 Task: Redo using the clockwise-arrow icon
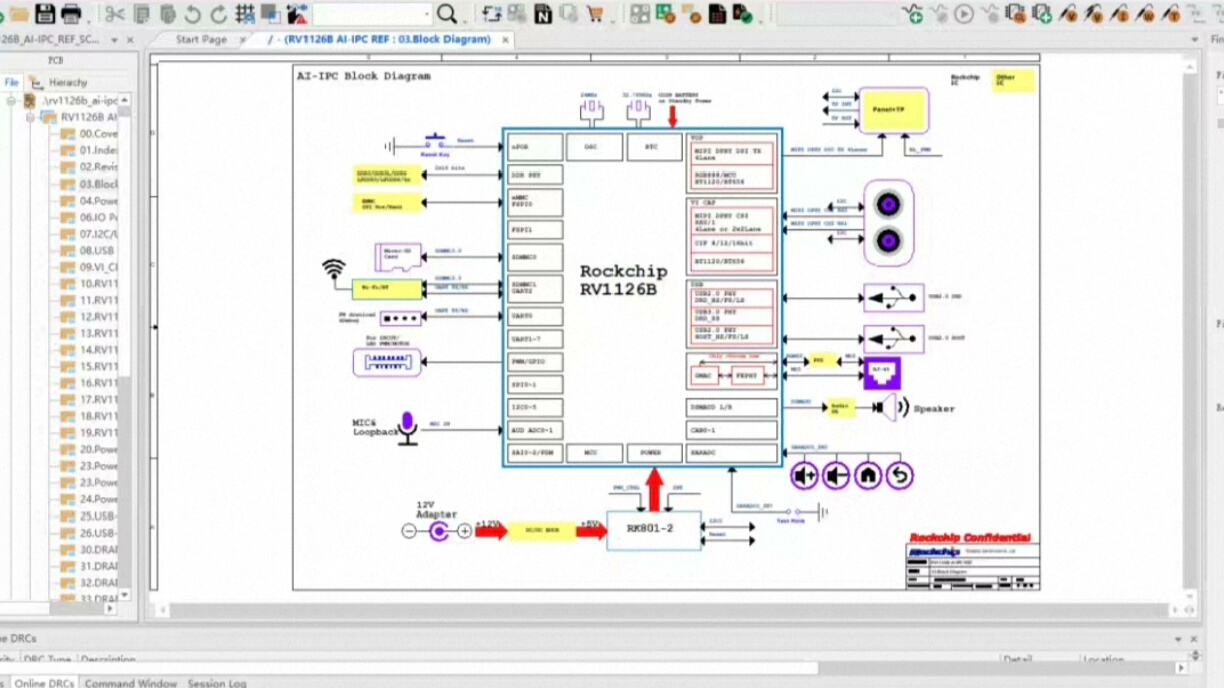pyautogui.click(x=218, y=14)
